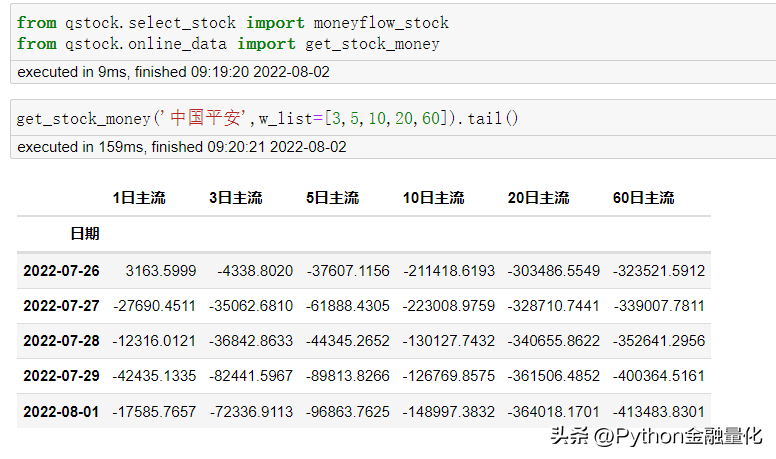Click cell value -352641.2956
The height and width of the screenshot is (459, 776).
[x=659, y=341]
